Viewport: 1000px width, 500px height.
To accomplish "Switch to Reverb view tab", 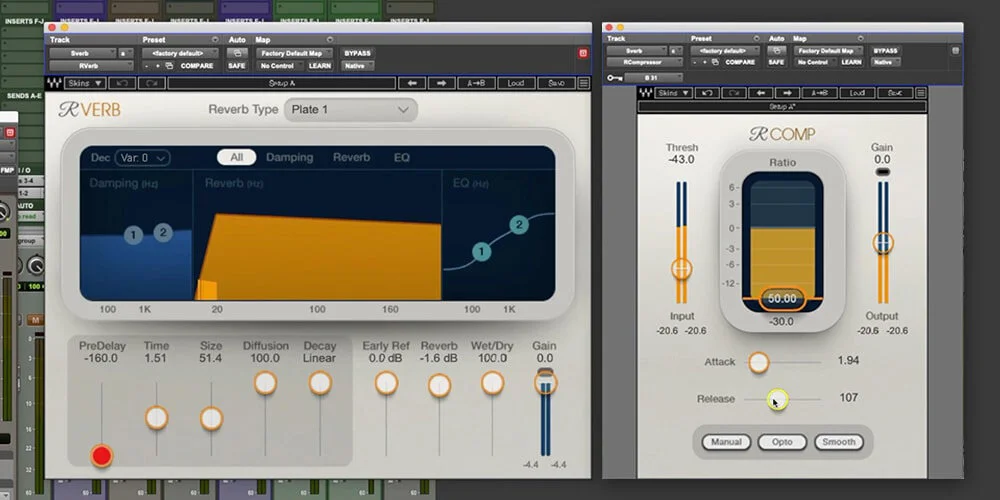I will click(x=351, y=158).
